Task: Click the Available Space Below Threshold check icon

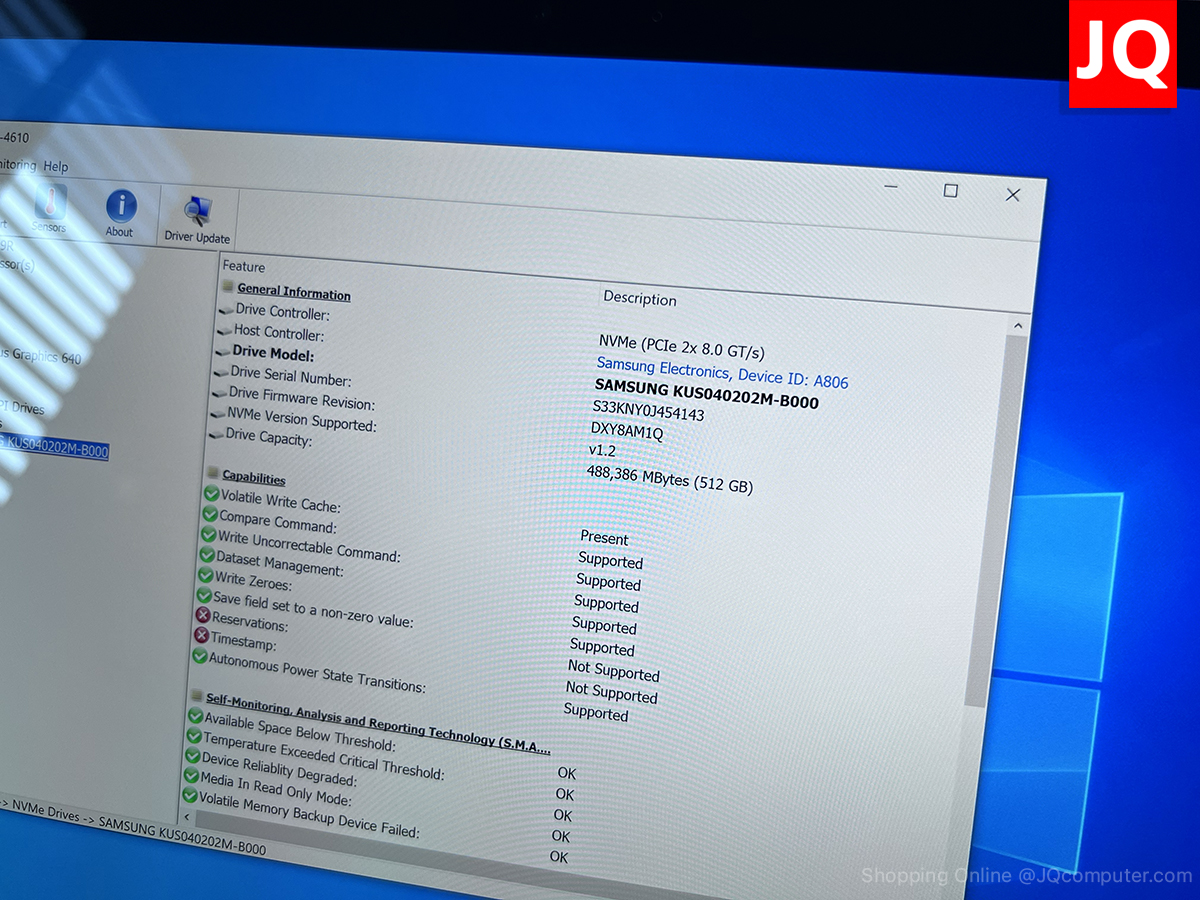Action: 194,717
